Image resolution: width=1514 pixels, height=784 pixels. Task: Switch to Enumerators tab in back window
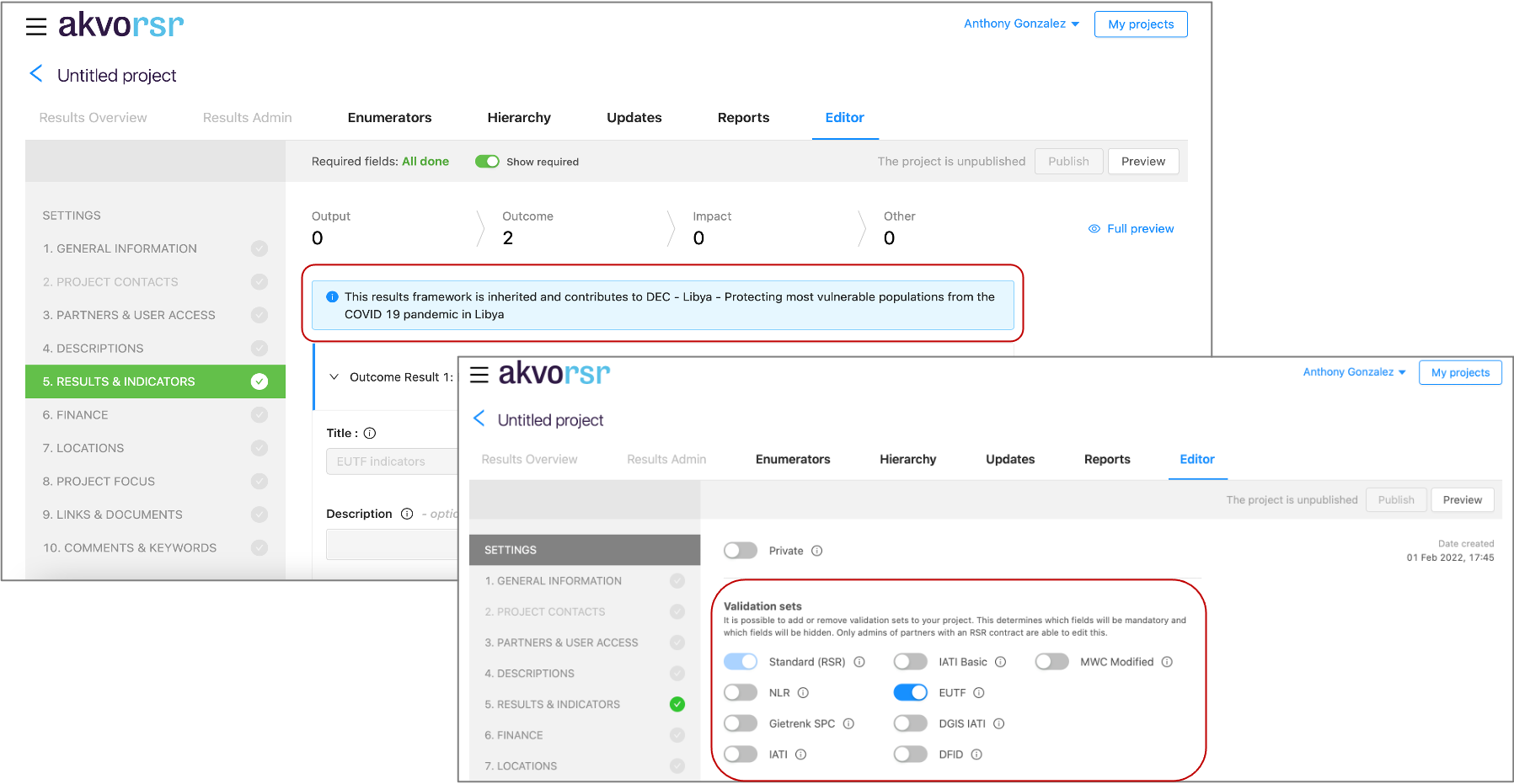[389, 118]
